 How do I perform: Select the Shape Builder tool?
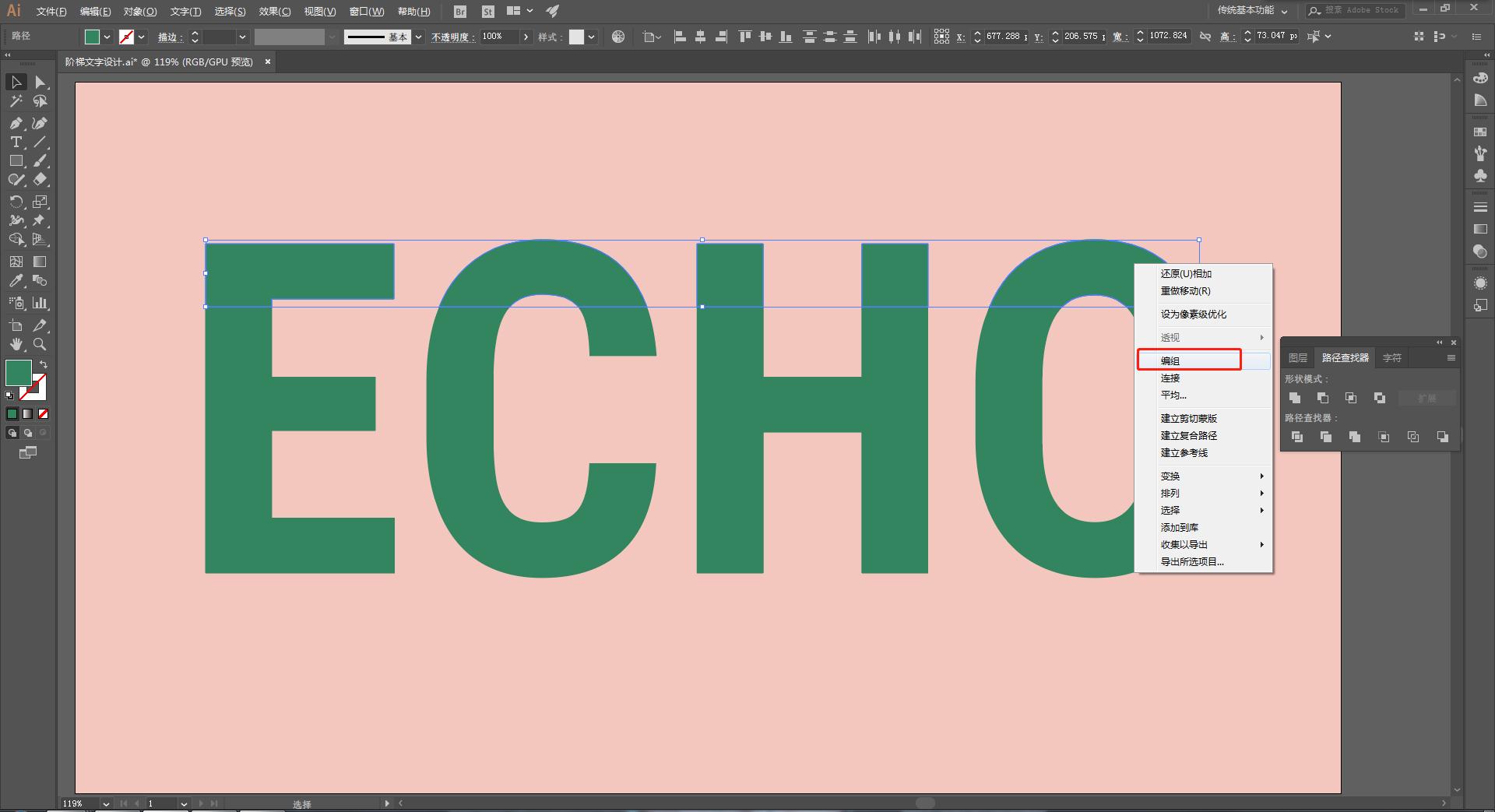click(16, 239)
